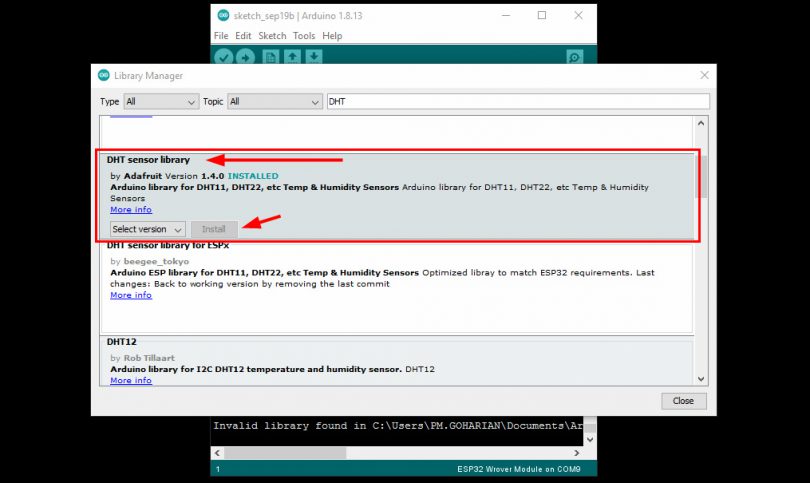The height and width of the screenshot is (483, 810).
Task: Click the Upload arrow toolbar icon
Action: [245, 57]
